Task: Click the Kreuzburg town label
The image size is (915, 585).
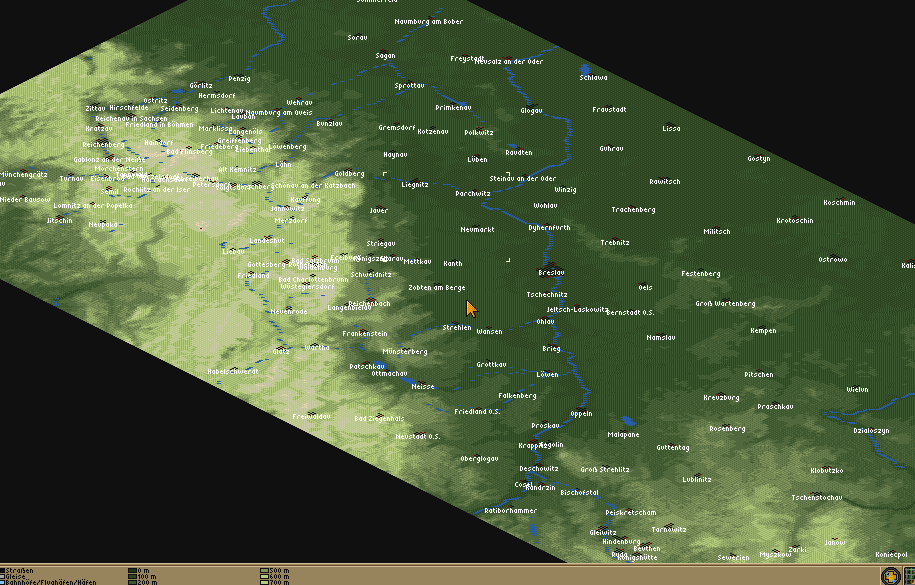Action: point(721,397)
